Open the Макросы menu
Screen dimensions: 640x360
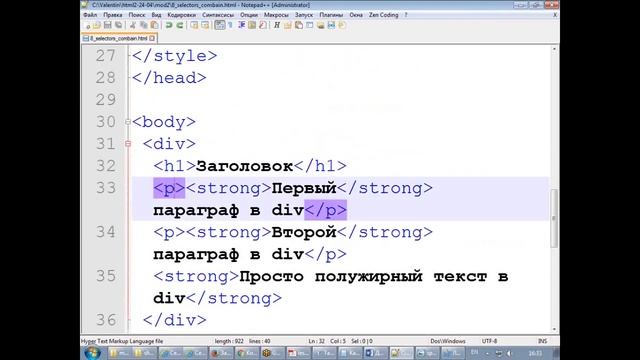pyautogui.click(x=276, y=15)
